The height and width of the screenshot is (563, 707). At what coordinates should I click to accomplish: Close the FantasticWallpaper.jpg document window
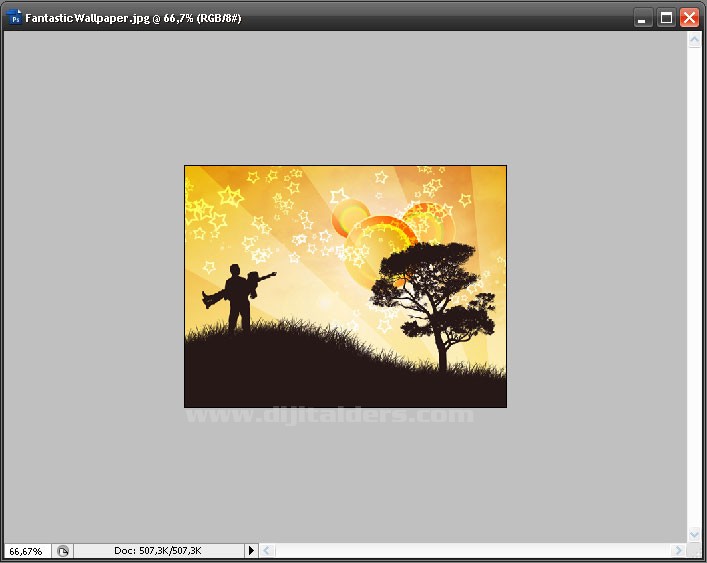[689, 18]
